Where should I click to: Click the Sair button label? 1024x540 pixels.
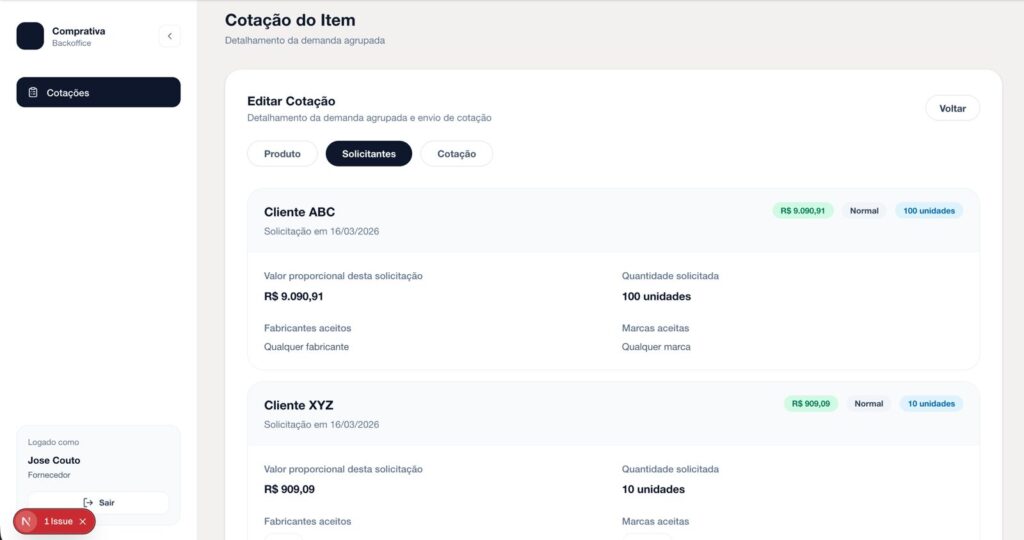tap(106, 502)
